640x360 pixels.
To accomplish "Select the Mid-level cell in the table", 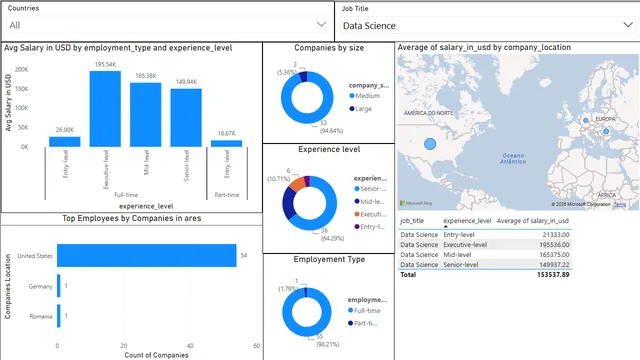I will 457,255.
